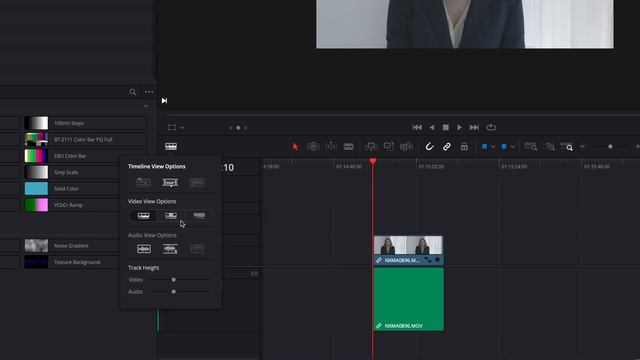Viewport: 640px width, 360px height.
Task: Click ruler timecode 01:15:24:00
Action: [x=514, y=167]
